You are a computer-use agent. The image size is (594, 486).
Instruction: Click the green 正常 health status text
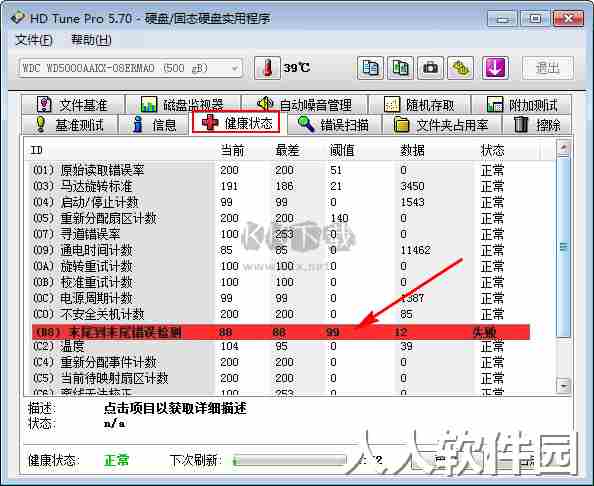point(117,460)
